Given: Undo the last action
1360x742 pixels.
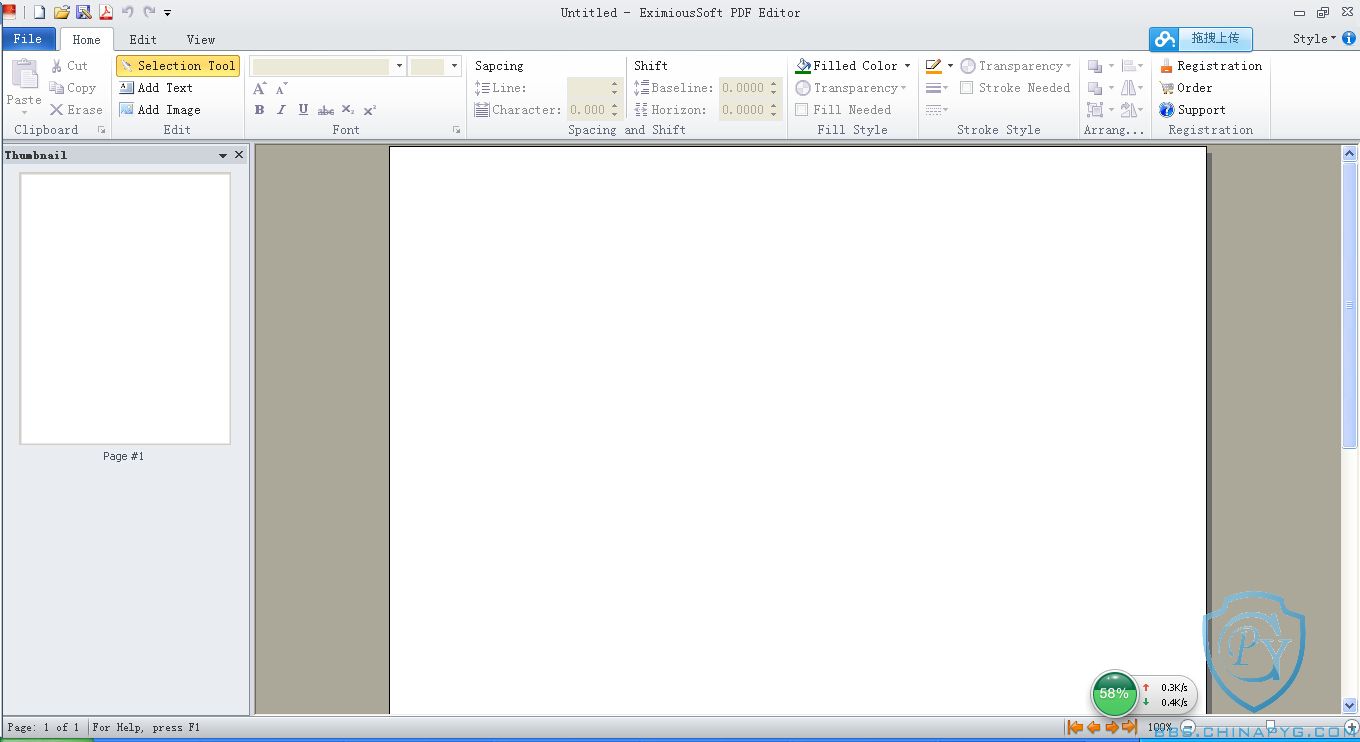Looking at the screenshot, I should pyautogui.click(x=128, y=12).
